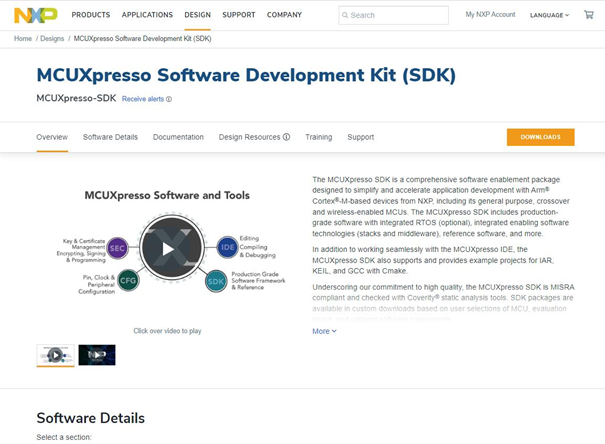Open the APPLICATIONS menu
605x444 pixels.
[x=147, y=15]
